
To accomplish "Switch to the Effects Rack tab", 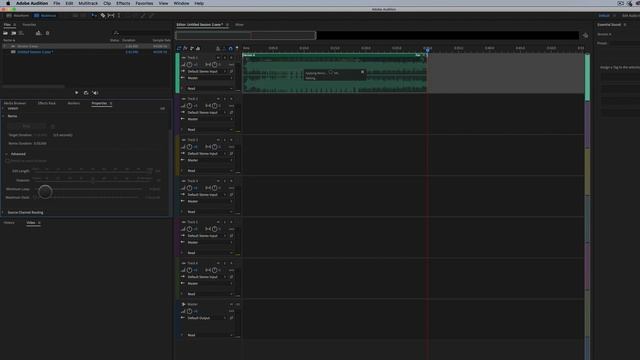I will pyautogui.click(x=47, y=103).
